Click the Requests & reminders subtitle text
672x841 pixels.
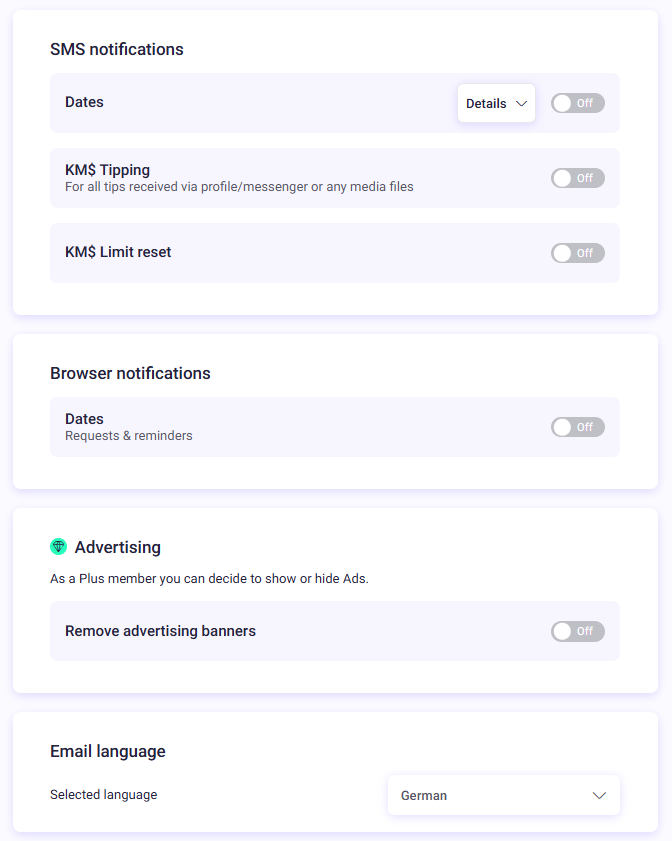(x=129, y=436)
